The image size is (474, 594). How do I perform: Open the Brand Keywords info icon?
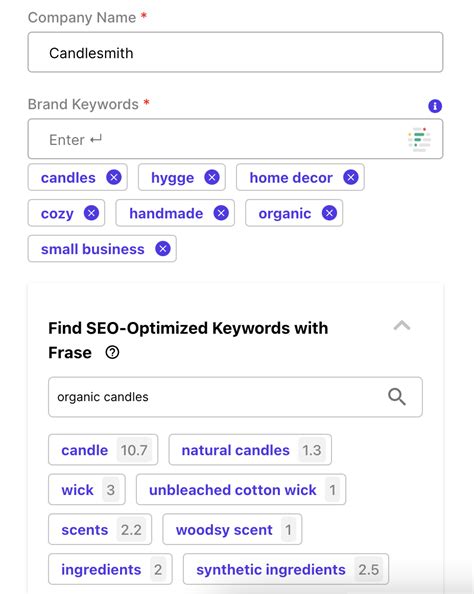point(435,106)
